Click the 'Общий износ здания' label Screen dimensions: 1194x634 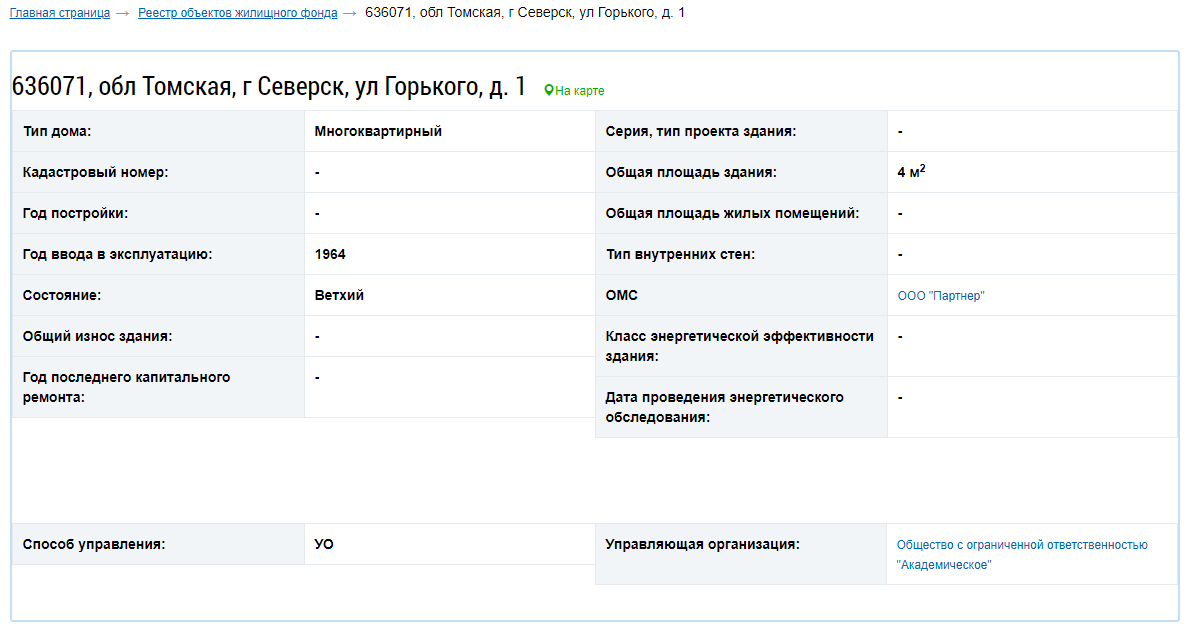tap(98, 336)
